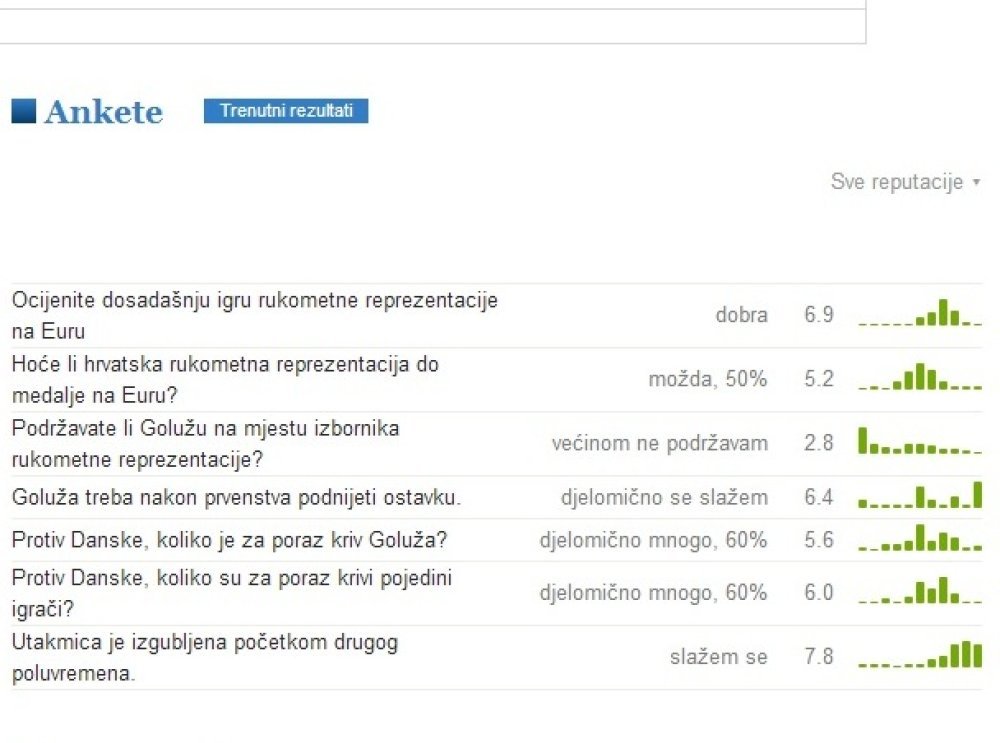Expand the Sve reputacije dropdown
The height and width of the screenshot is (743, 1000).
(x=905, y=182)
